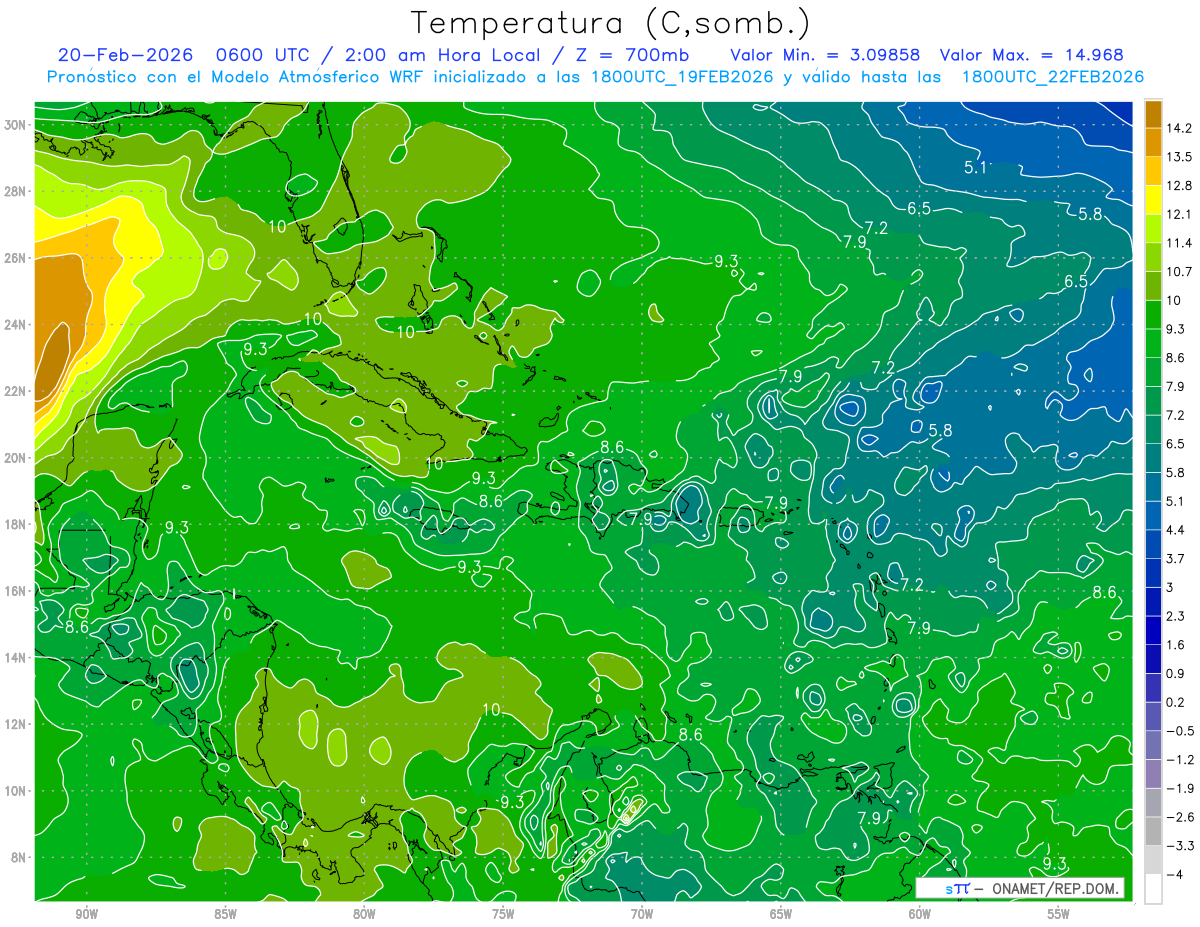Click the color bar label "0.2"
The height and width of the screenshot is (927, 1200).
point(1176,702)
